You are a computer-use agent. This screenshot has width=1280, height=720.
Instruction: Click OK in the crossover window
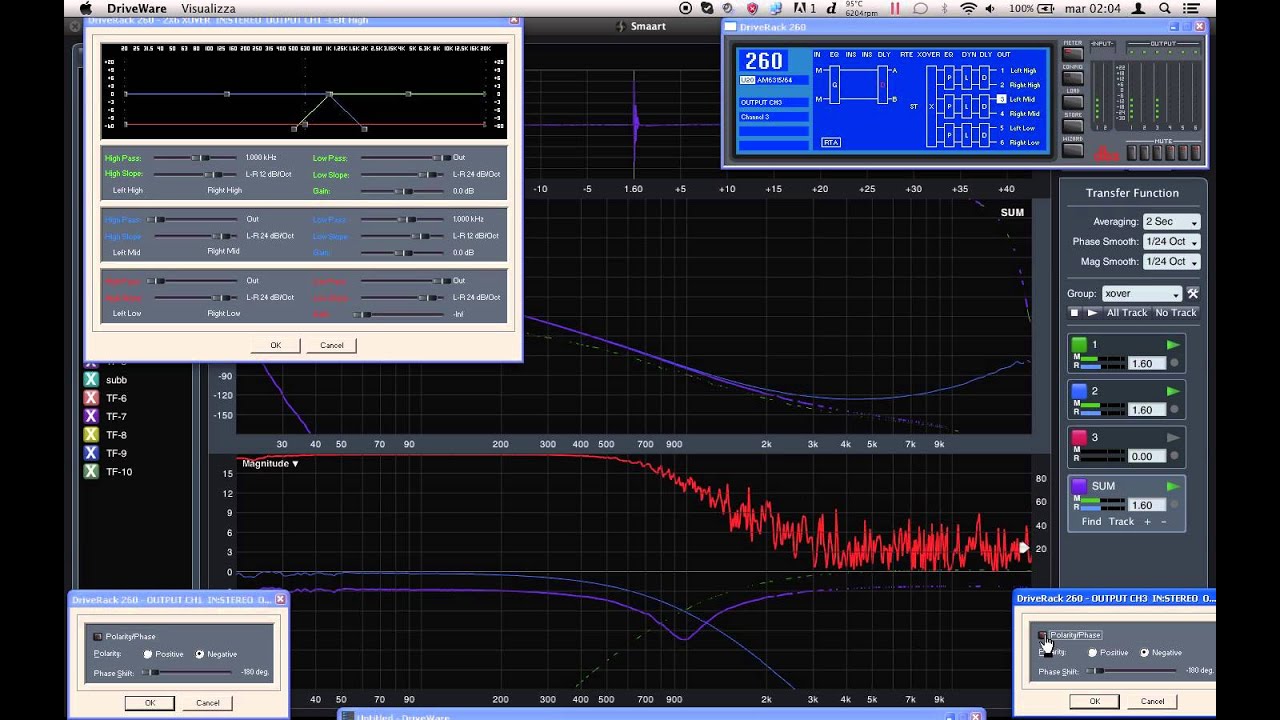click(x=276, y=345)
